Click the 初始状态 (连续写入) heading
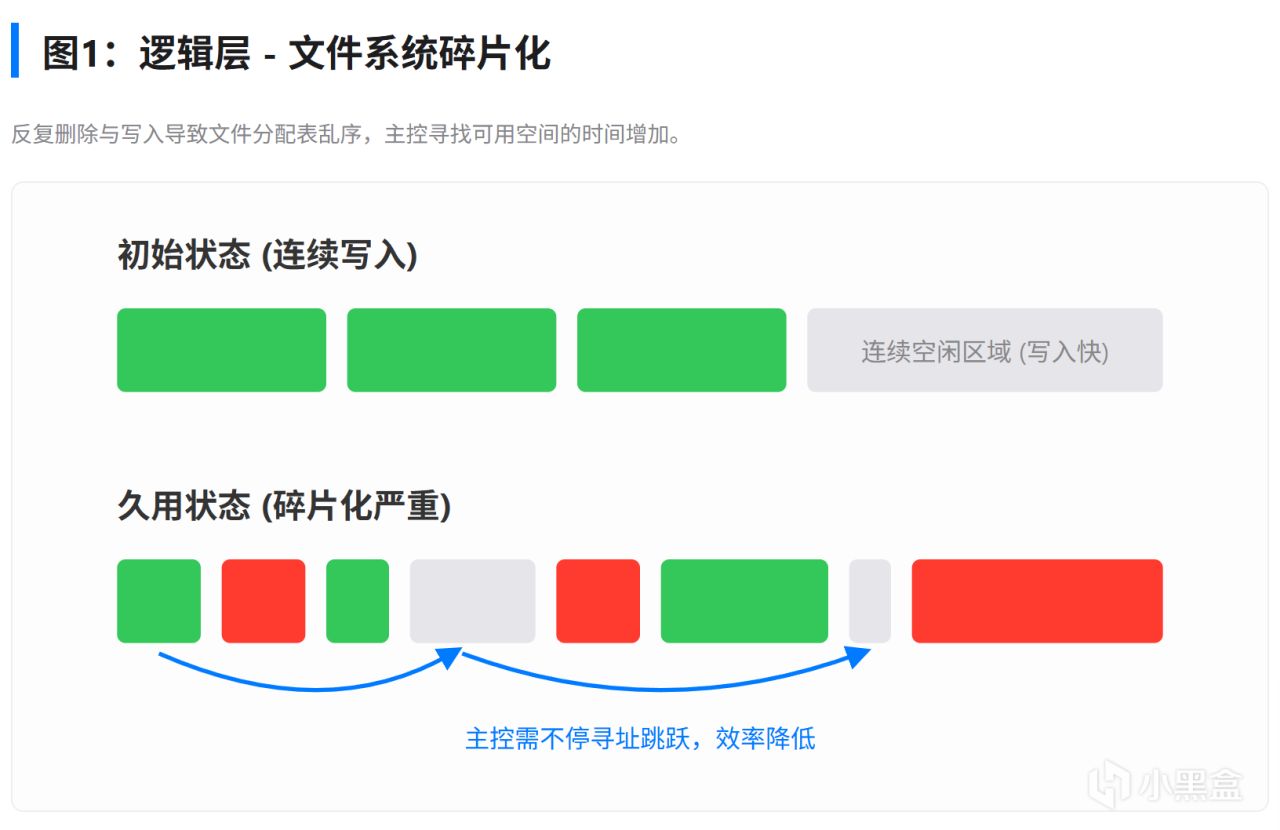 [x=267, y=256]
